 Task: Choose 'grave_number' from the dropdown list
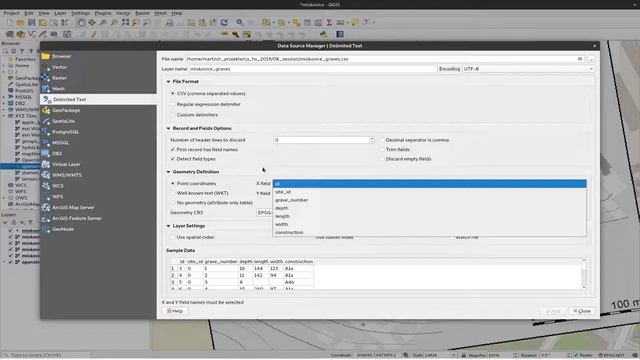point(429,200)
